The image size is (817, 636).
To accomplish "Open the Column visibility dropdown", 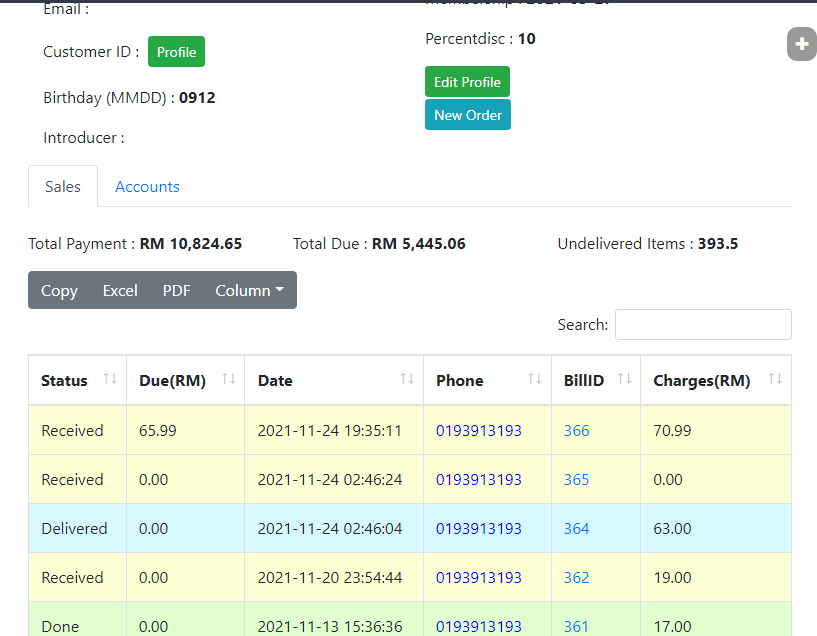I will click(x=249, y=290).
